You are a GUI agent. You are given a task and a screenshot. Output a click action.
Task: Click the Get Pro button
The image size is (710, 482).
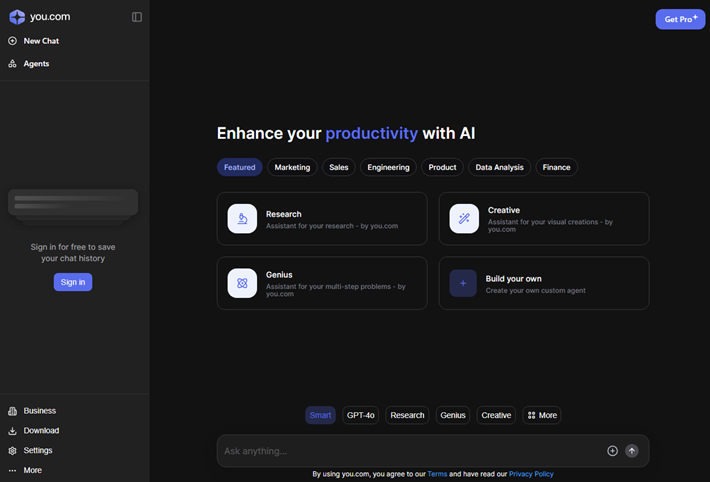coord(680,19)
